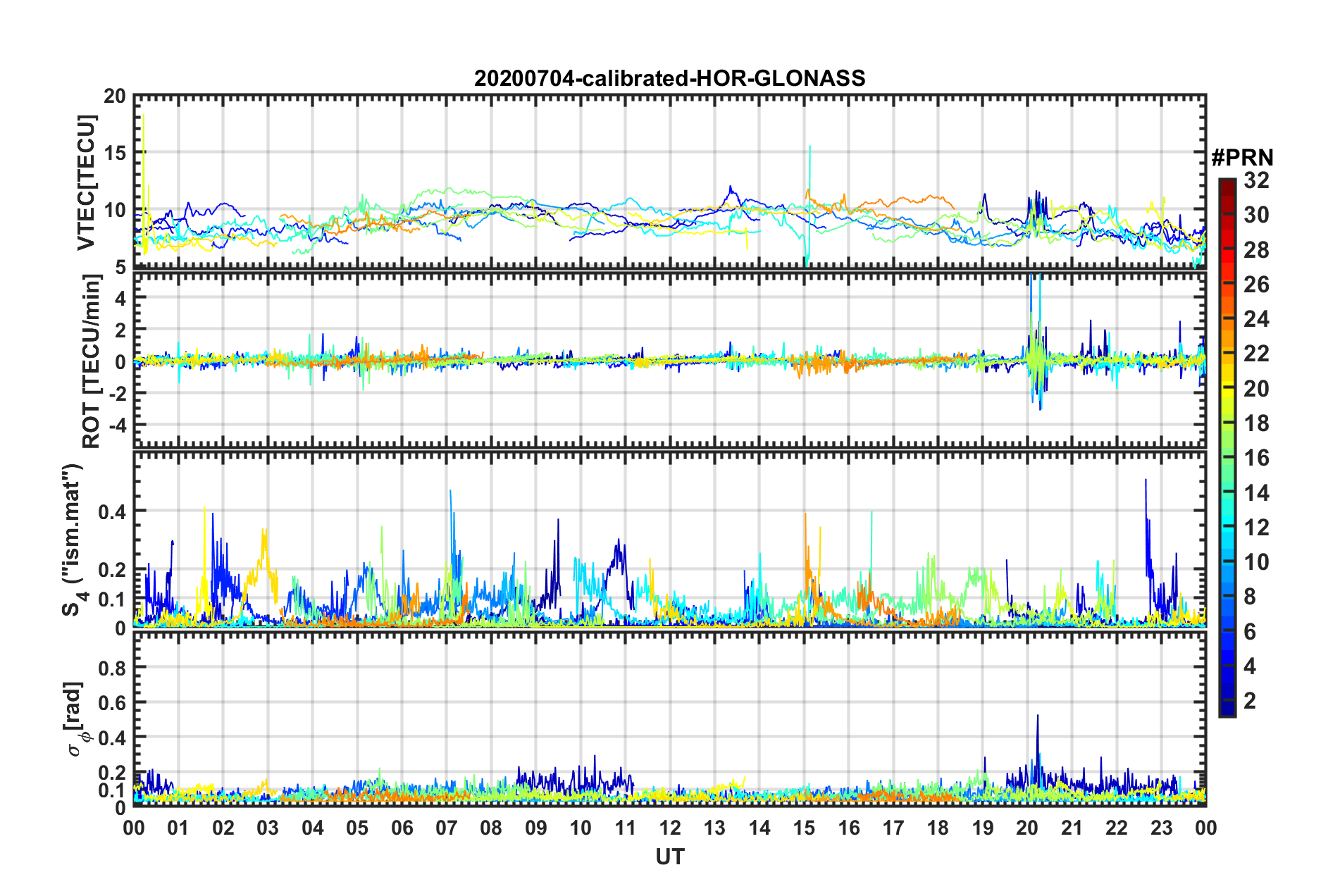Select the "21" hour tick label
The width and height of the screenshot is (1340, 896).
1072,828
